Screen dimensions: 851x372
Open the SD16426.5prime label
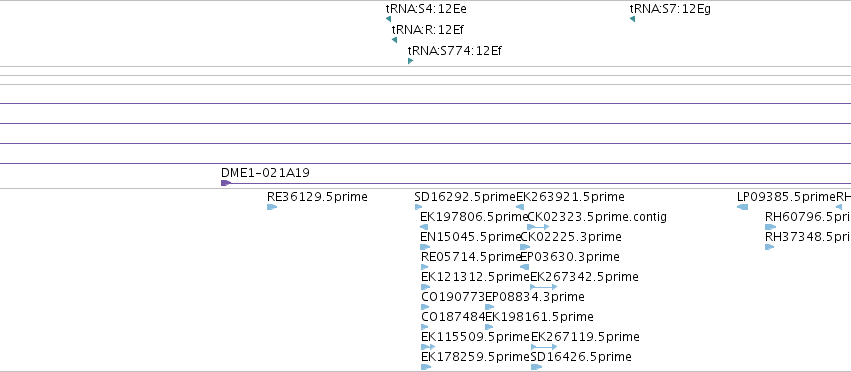(x=581, y=357)
